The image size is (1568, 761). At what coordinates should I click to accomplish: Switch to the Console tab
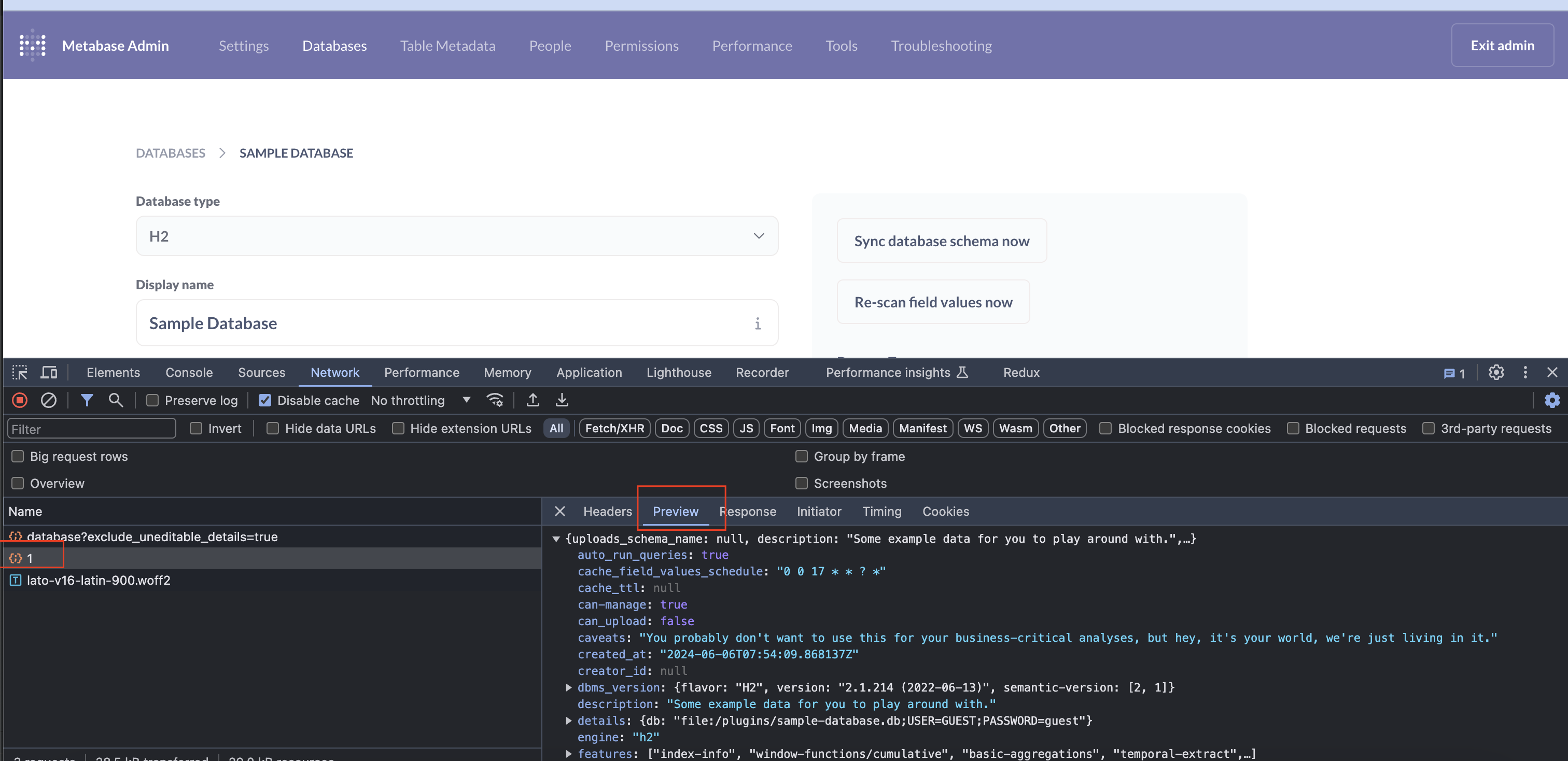point(189,372)
